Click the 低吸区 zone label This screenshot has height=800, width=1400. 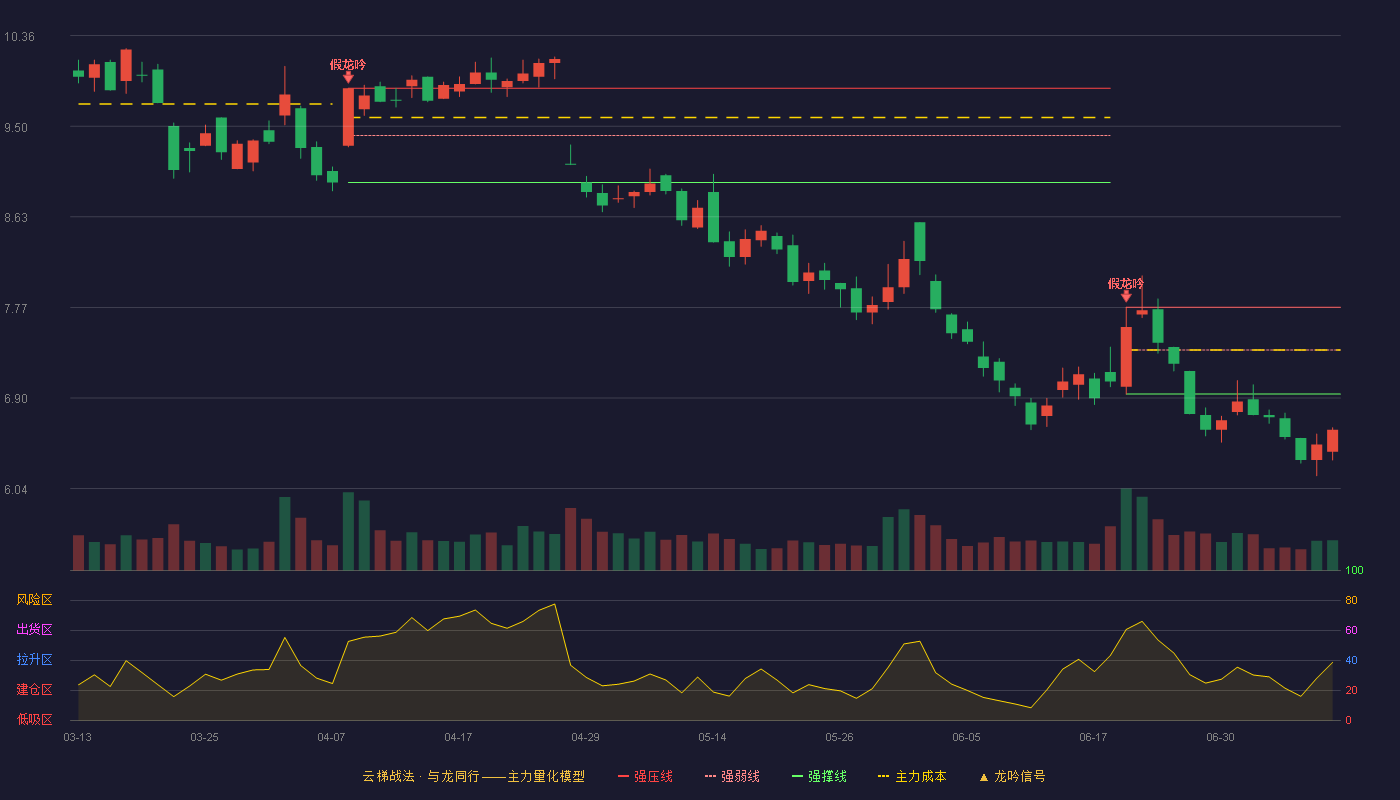(x=34, y=719)
